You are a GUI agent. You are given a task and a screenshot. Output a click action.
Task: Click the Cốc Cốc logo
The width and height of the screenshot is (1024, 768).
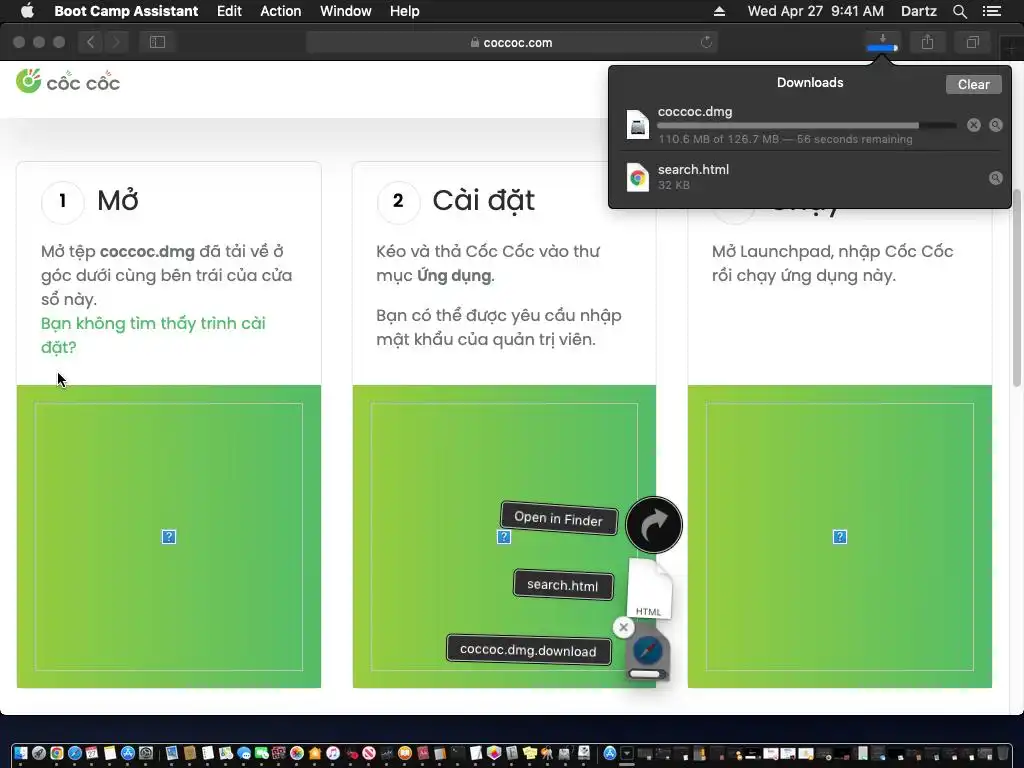[68, 82]
